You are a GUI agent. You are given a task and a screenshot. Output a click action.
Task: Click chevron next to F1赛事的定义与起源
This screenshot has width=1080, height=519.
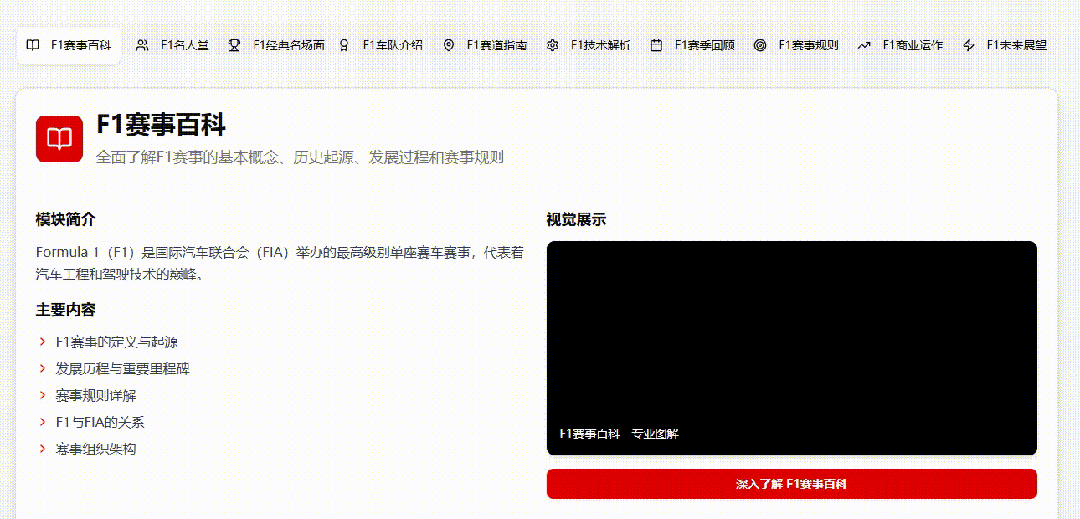pos(43,341)
